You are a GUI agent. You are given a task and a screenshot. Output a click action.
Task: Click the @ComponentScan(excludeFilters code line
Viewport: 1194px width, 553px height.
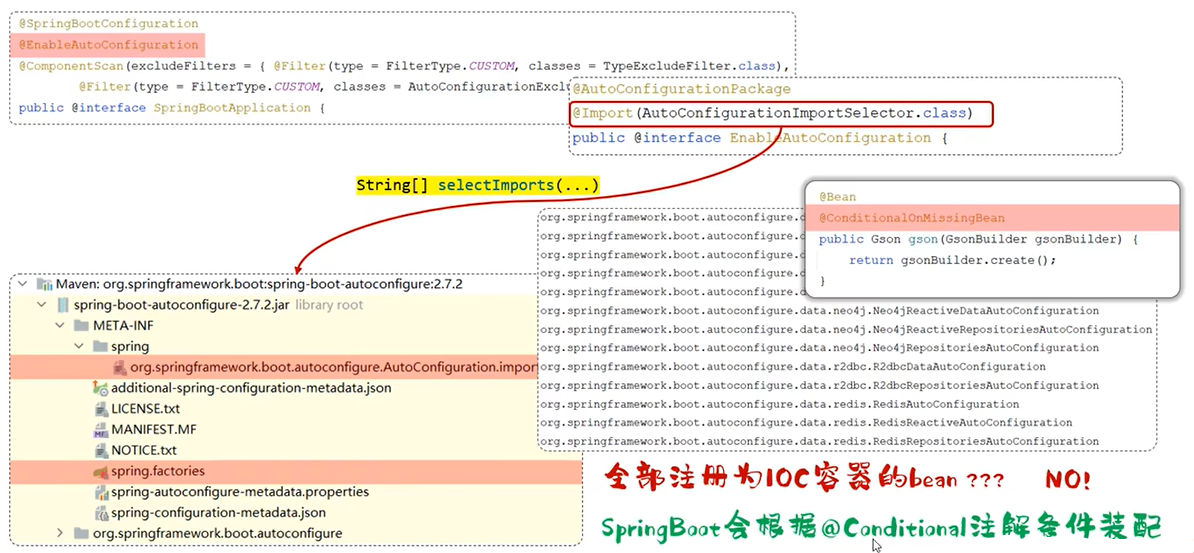[x=404, y=66]
